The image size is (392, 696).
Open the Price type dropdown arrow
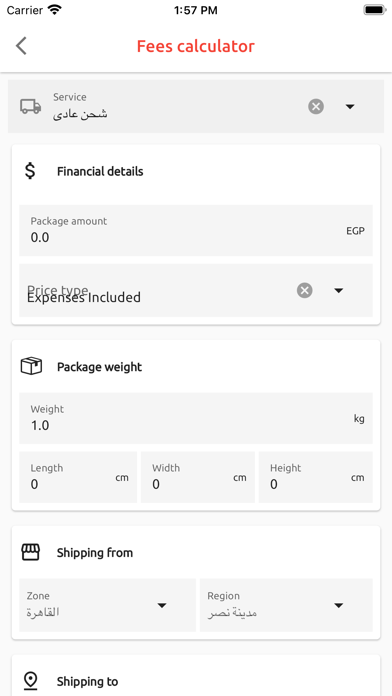(339, 291)
